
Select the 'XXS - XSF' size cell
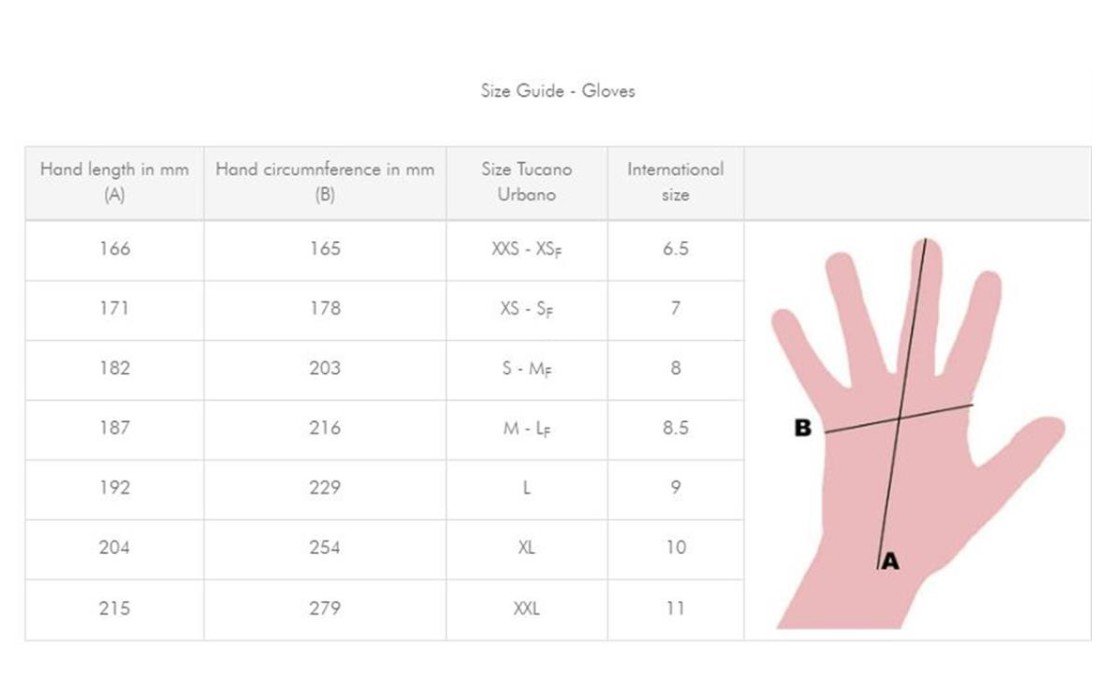click(x=526, y=249)
